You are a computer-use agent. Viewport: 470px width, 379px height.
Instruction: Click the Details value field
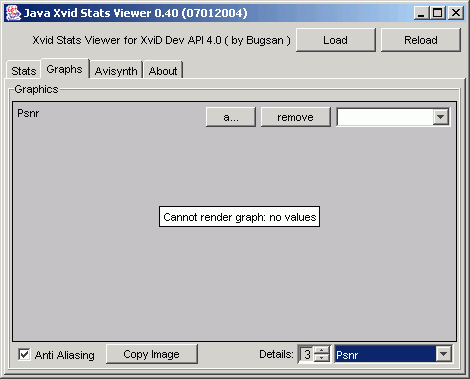coord(307,354)
